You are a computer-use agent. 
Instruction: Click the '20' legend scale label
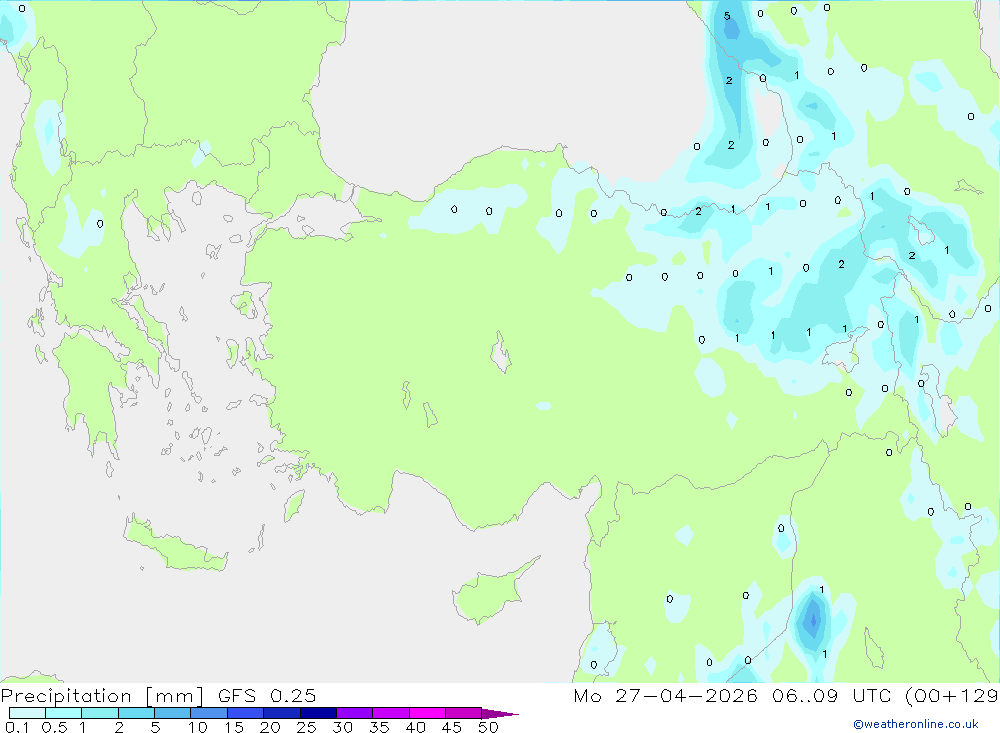270,727
